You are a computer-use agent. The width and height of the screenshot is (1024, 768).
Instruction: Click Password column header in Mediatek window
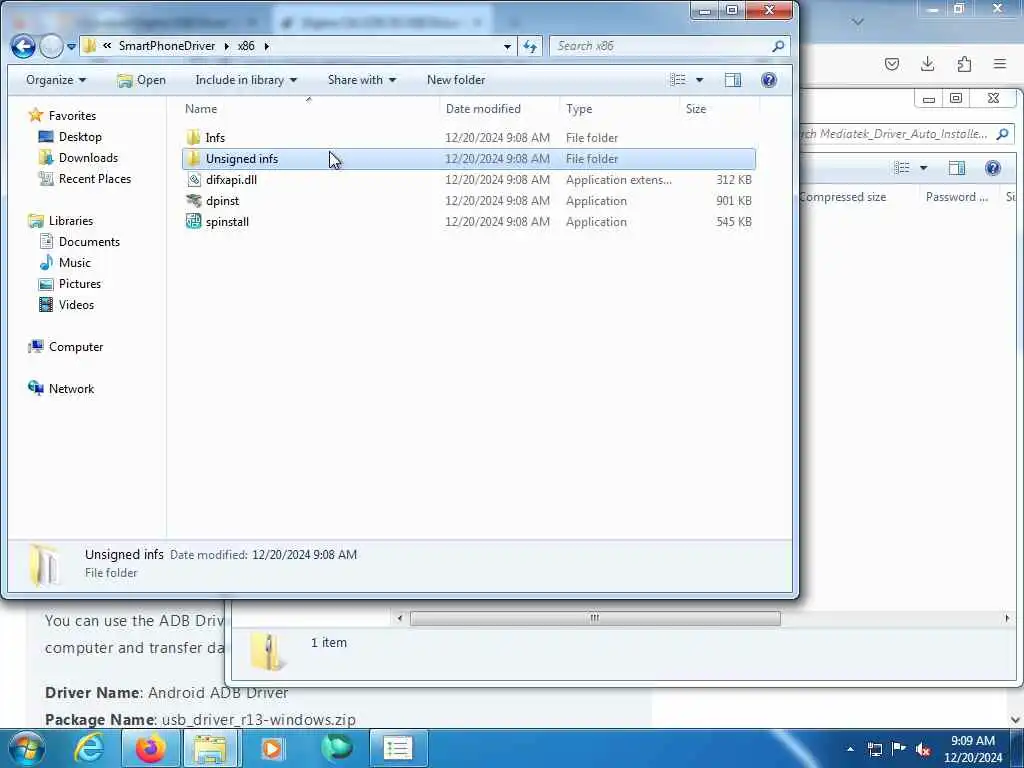click(957, 197)
